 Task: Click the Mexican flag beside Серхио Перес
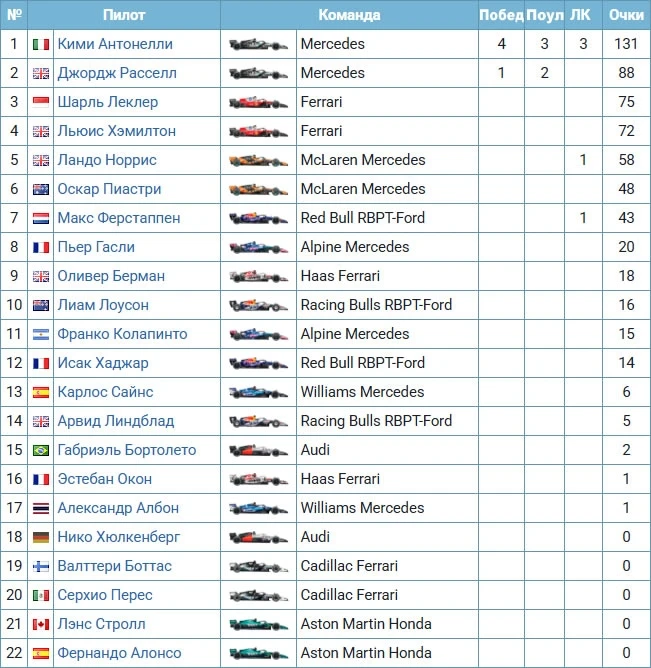point(41,595)
